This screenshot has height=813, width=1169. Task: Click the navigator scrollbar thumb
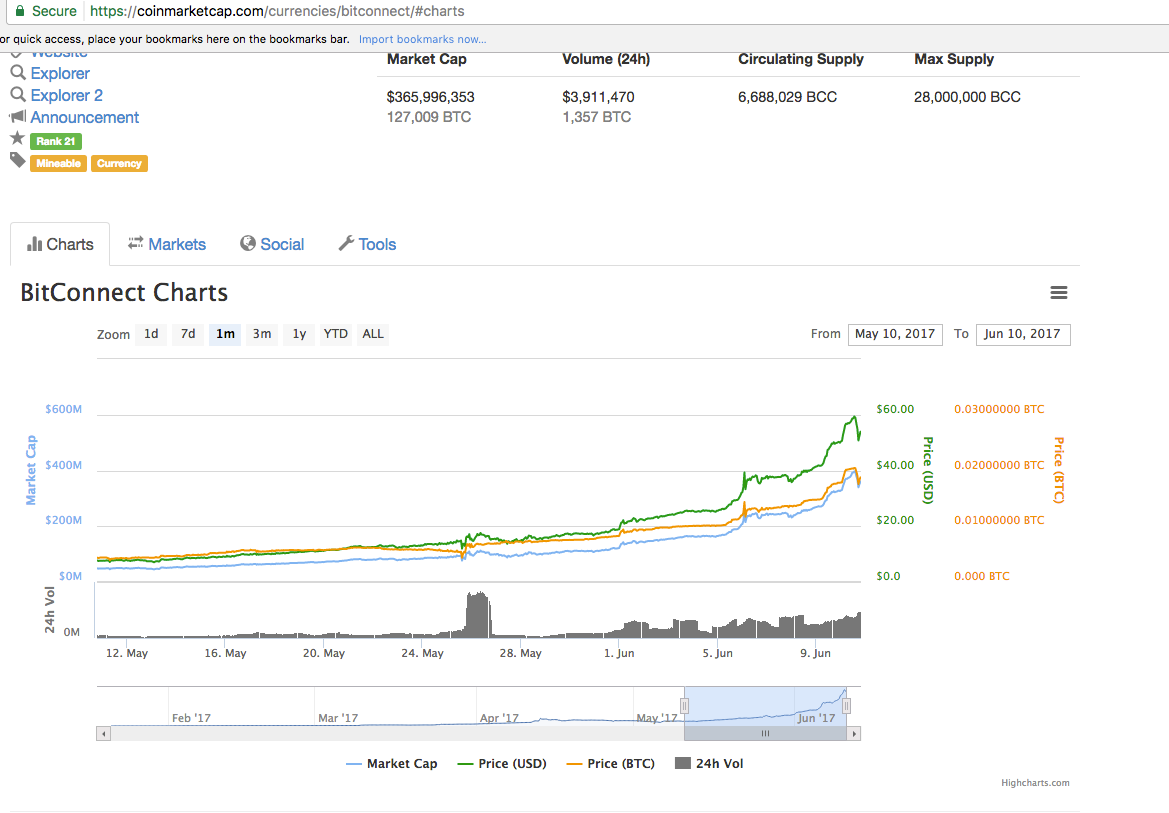[765, 734]
